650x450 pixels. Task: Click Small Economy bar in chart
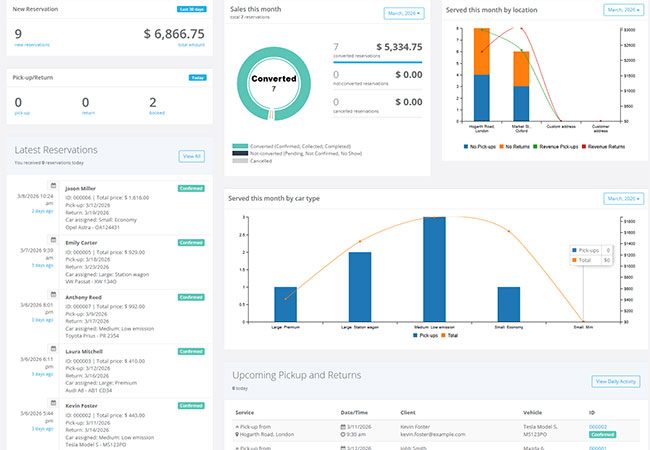pyautogui.click(x=509, y=305)
